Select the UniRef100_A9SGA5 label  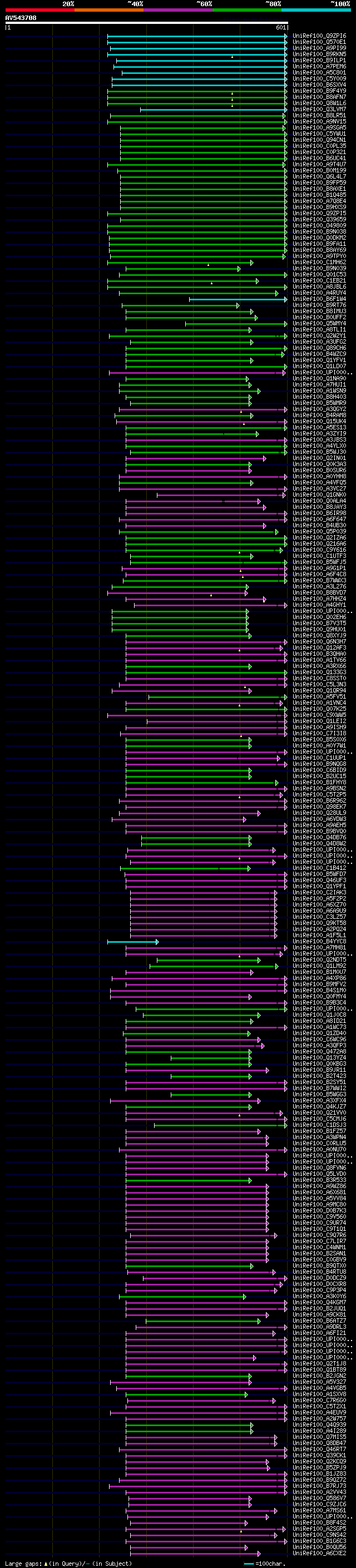(319, 128)
